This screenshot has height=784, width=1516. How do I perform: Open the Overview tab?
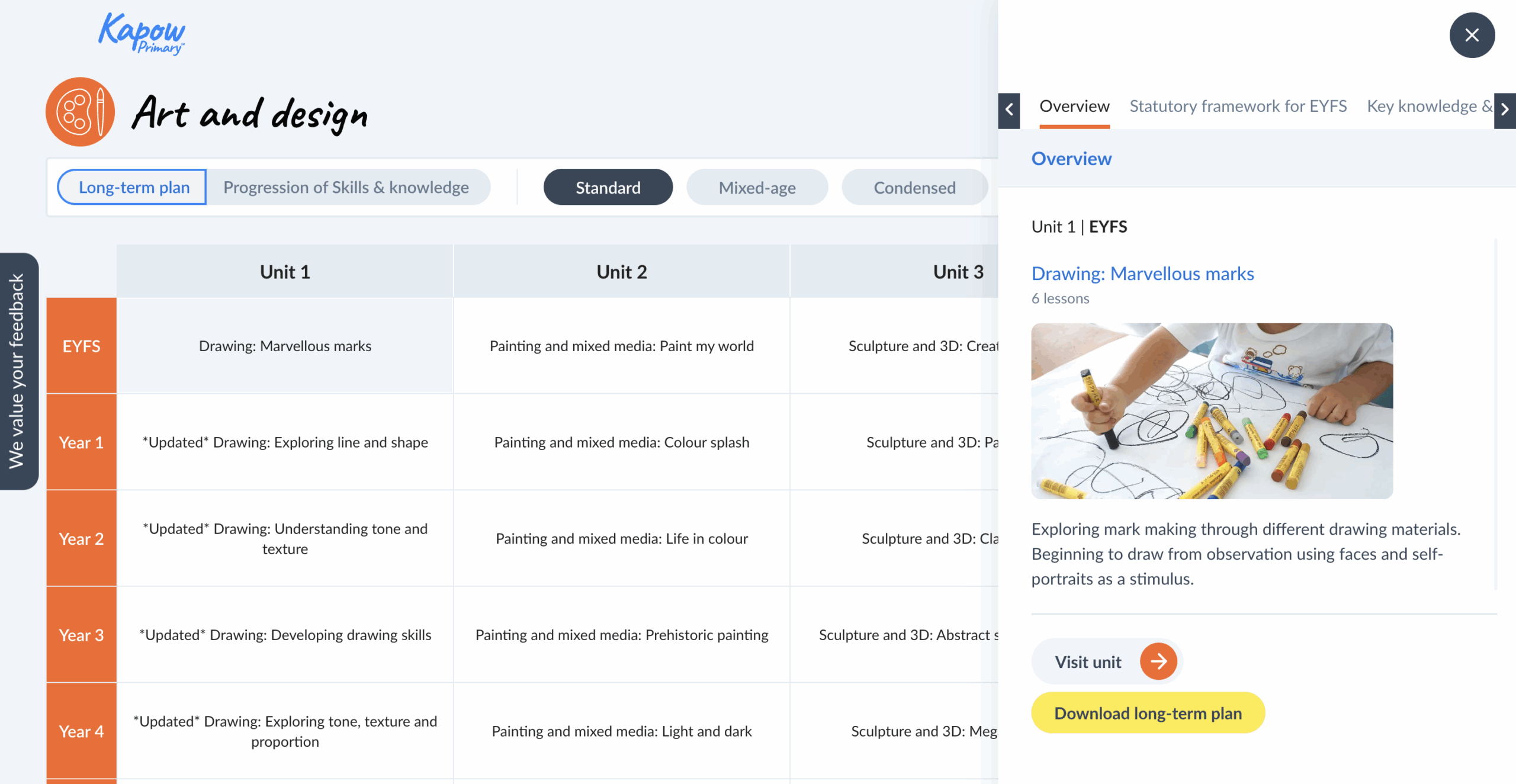[1074, 106]
